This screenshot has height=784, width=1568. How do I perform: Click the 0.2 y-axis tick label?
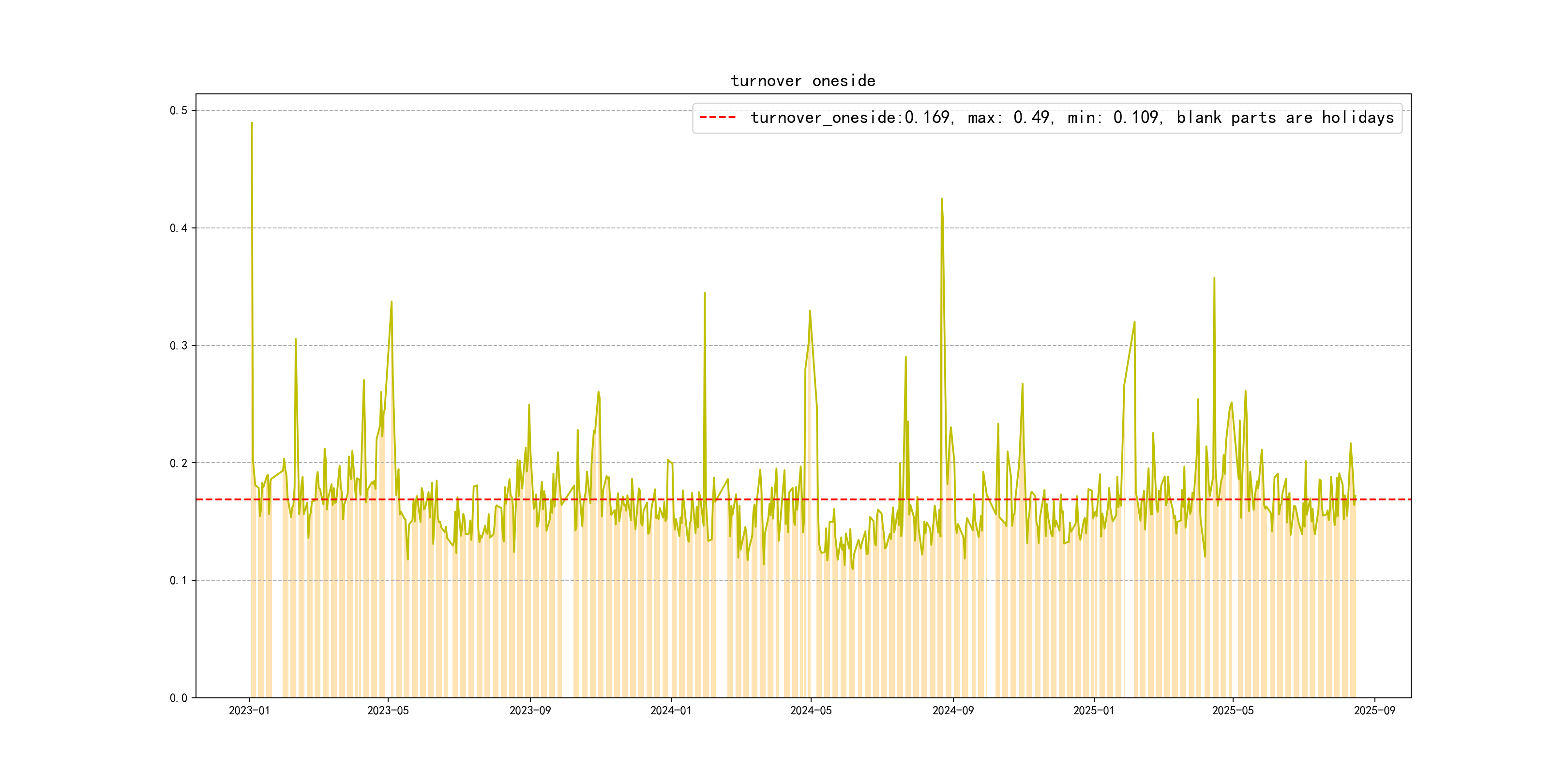tap(179, 463)
